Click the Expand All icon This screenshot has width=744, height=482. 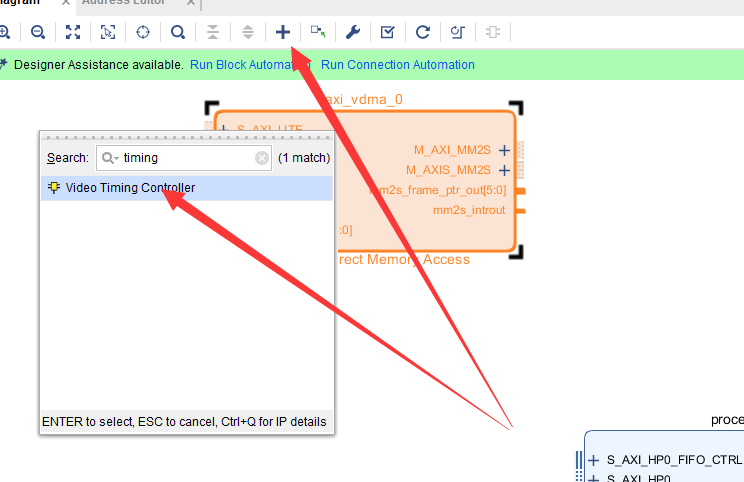(x=248, y=32)
